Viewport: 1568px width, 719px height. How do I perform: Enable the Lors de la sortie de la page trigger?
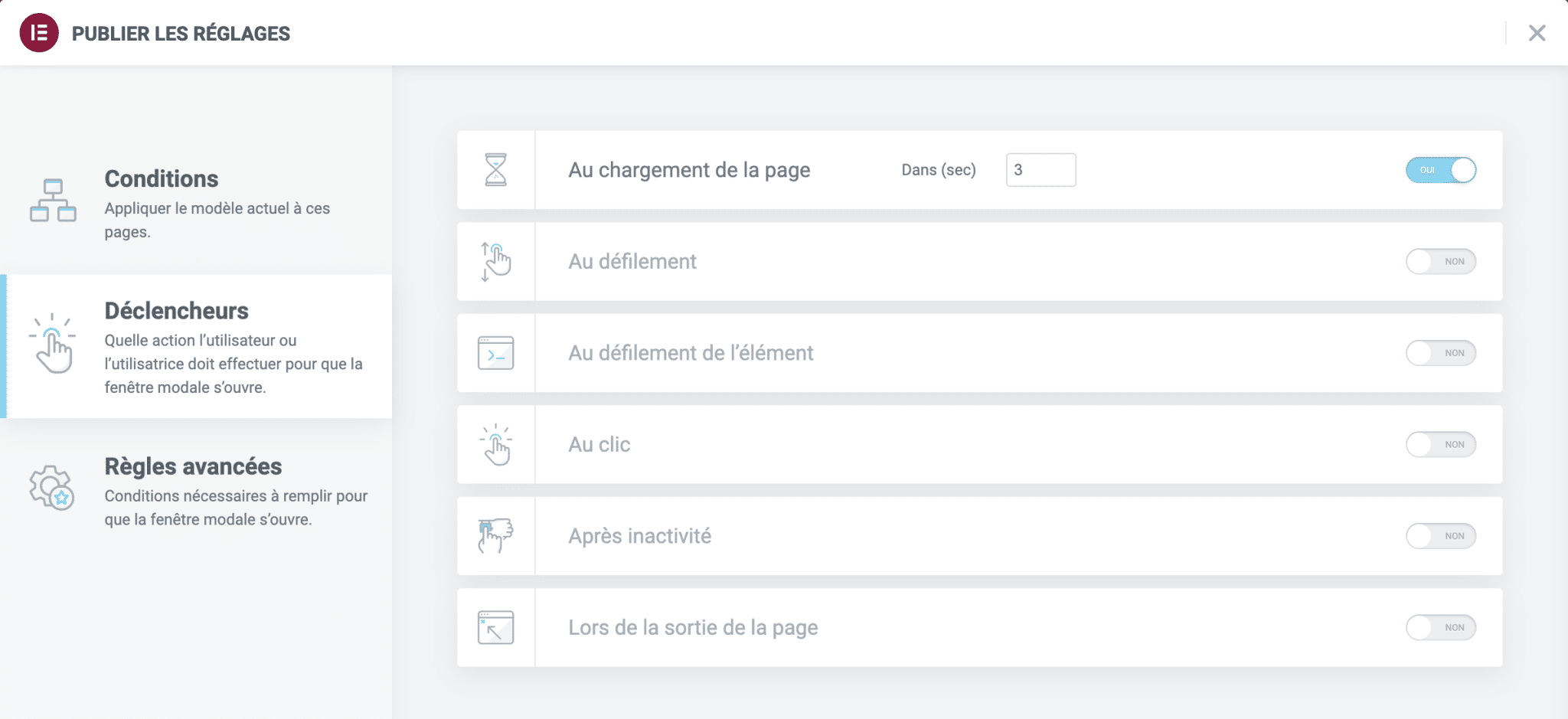1442,627
